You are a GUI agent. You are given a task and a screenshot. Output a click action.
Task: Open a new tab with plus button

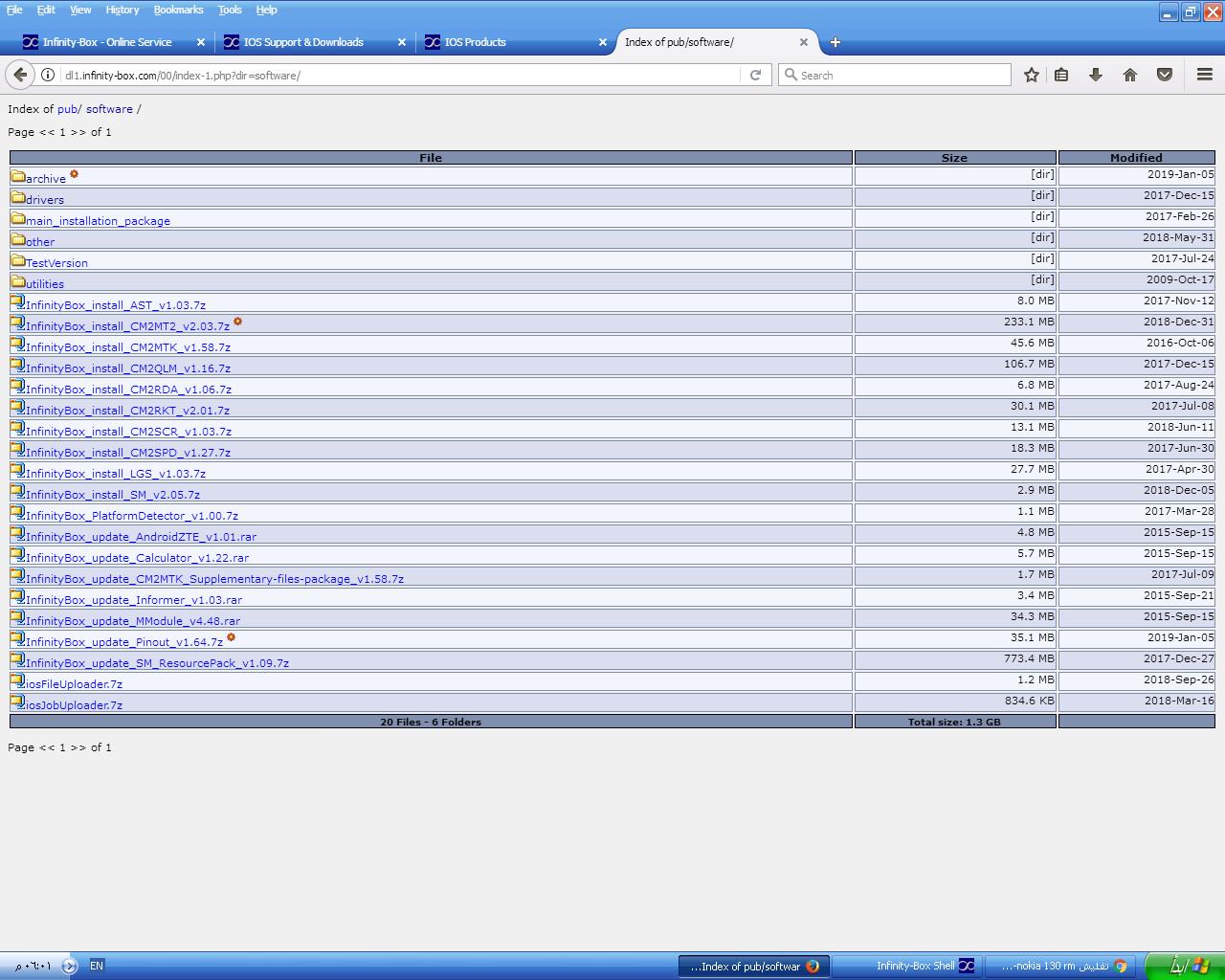click(835, 42)
